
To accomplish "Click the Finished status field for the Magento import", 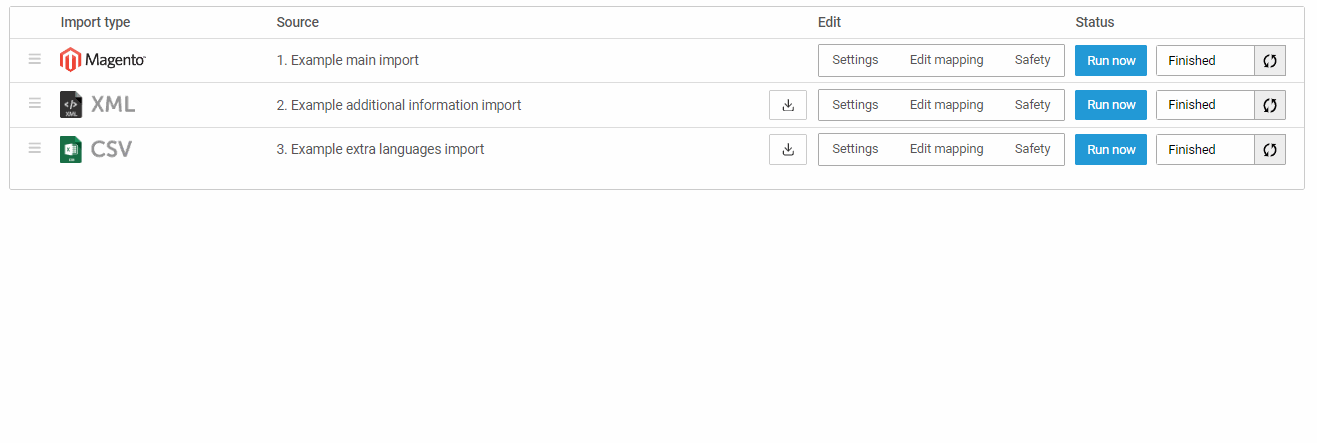I will point(1204,61).
